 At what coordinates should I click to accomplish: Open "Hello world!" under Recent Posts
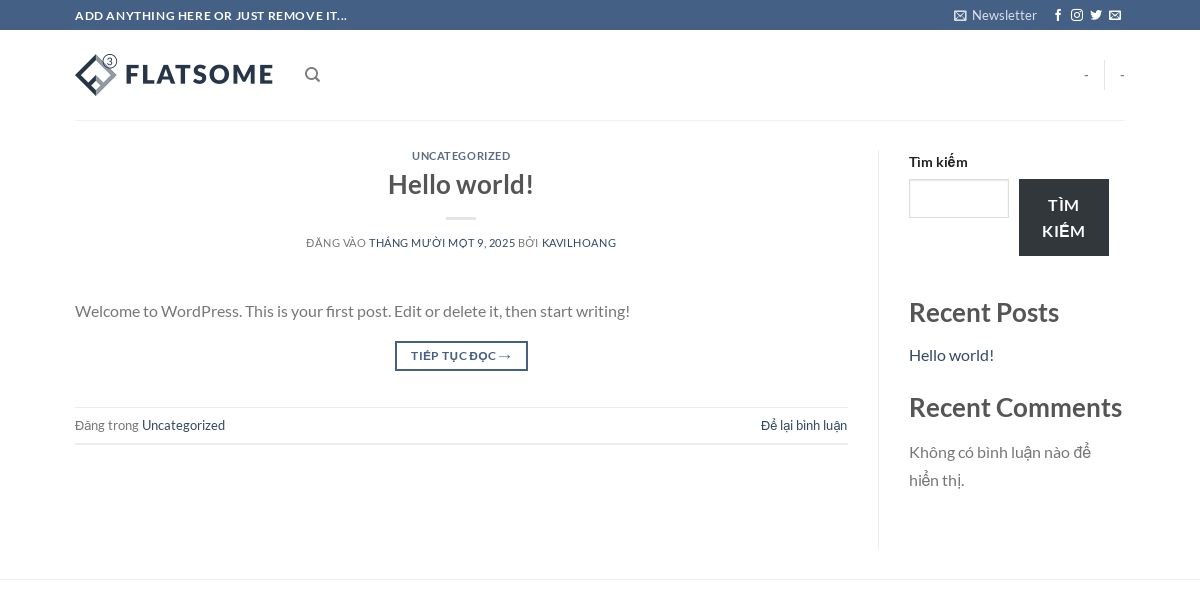point(951,355)
